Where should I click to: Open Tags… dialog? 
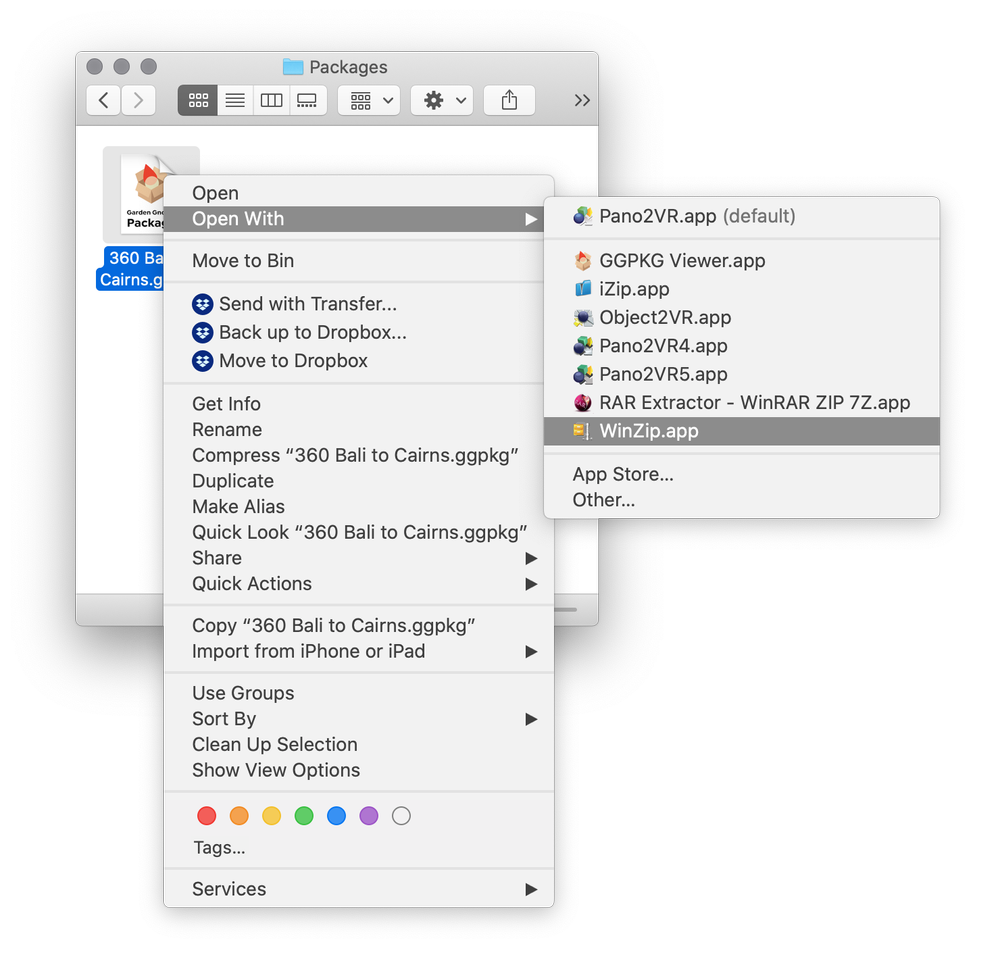tap(219, 847)
